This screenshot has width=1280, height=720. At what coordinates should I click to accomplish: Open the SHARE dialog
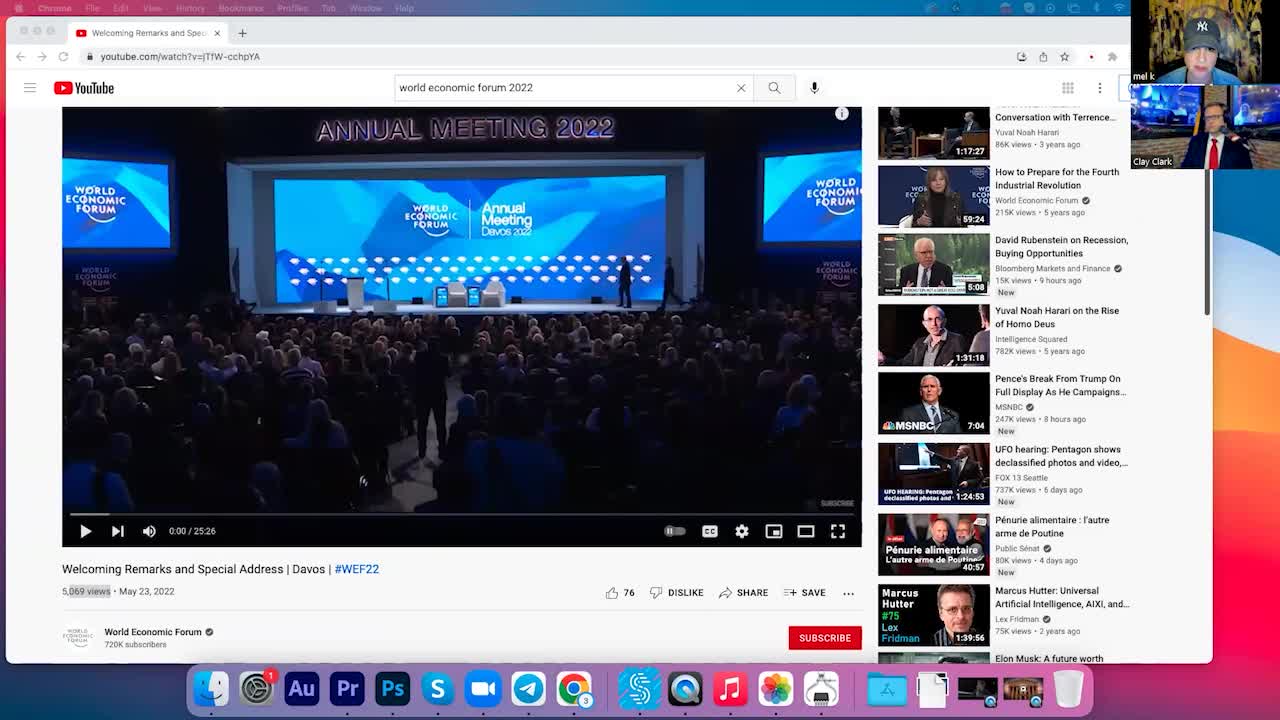(x=743, y=593)
